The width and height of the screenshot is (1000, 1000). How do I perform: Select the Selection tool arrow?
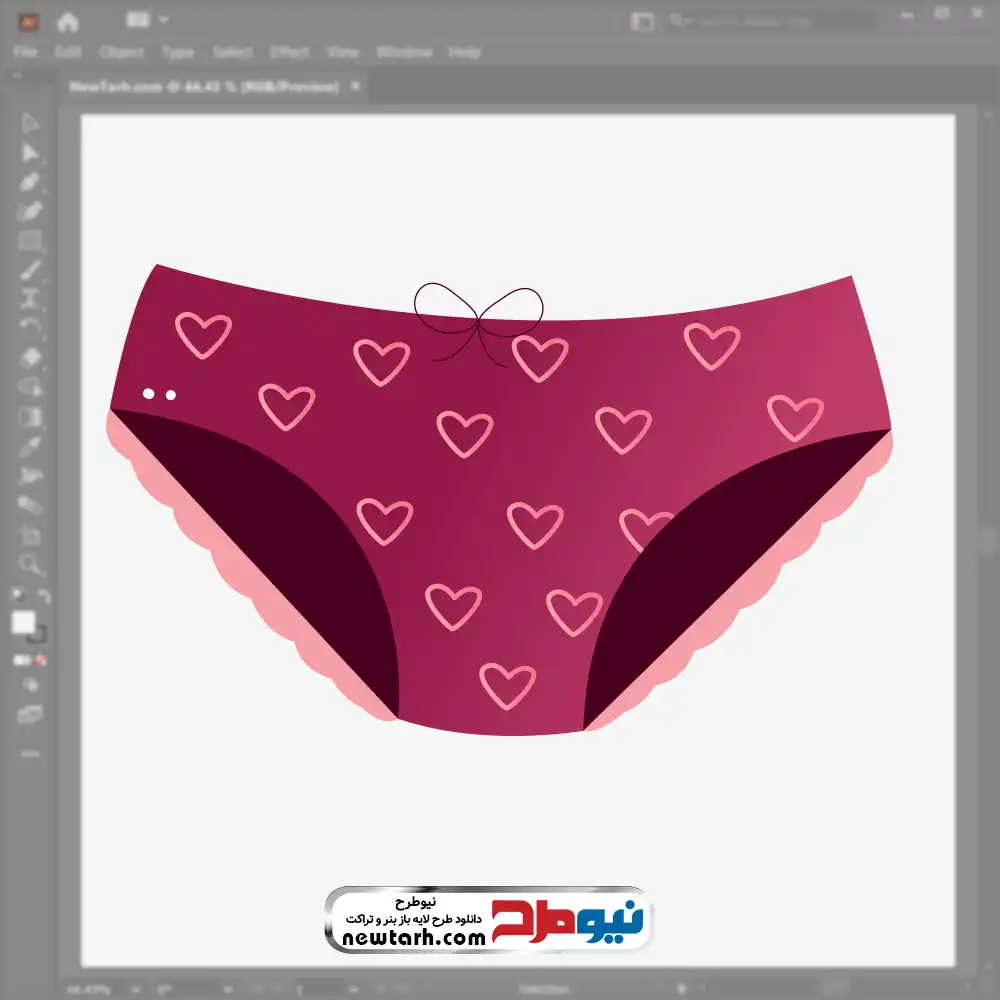point(30,123)
